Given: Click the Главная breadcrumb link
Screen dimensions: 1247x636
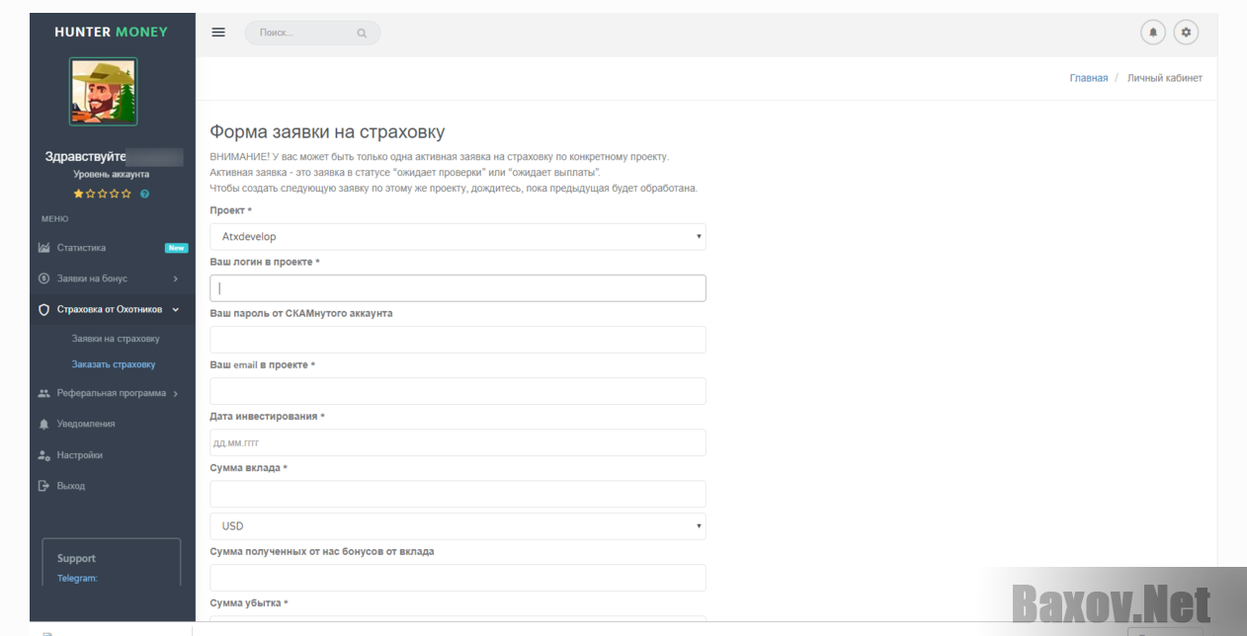Looking at the screenshot, I should coord(1088,78).
